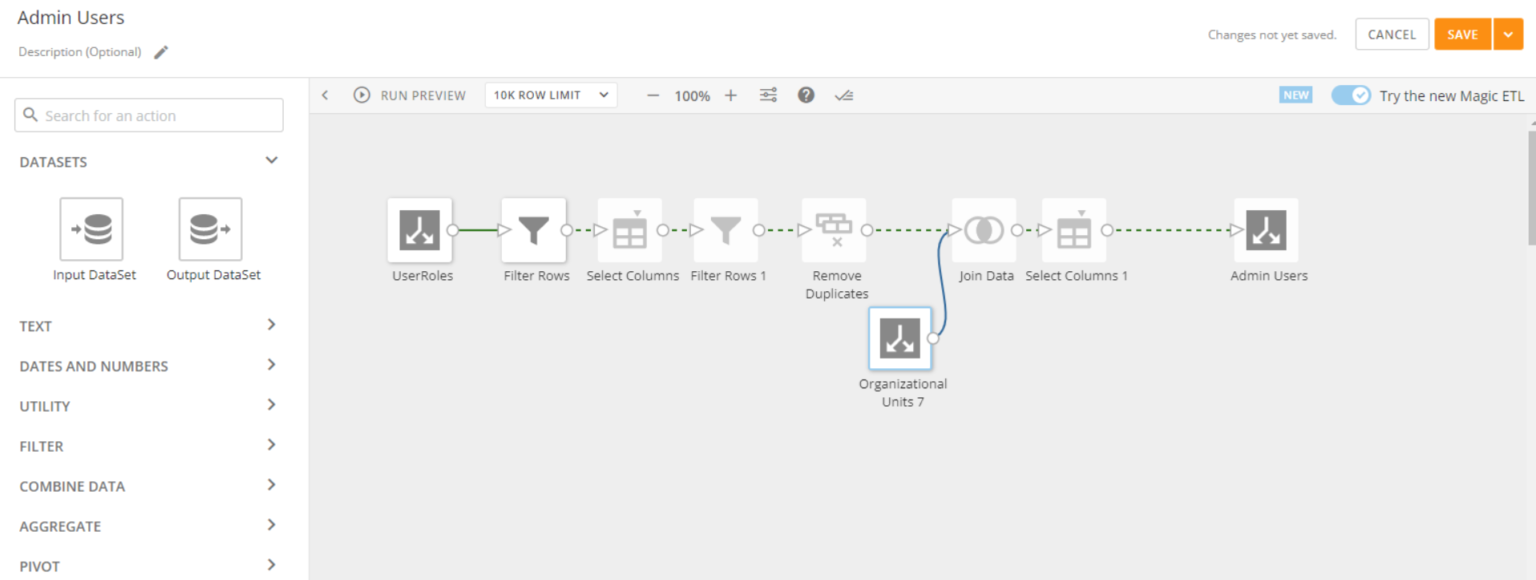The width and height of the screenshot is (1536, 580).
Task: Select the Output DataSet tile
Action: pyautogui.click(x=211, y=228)
